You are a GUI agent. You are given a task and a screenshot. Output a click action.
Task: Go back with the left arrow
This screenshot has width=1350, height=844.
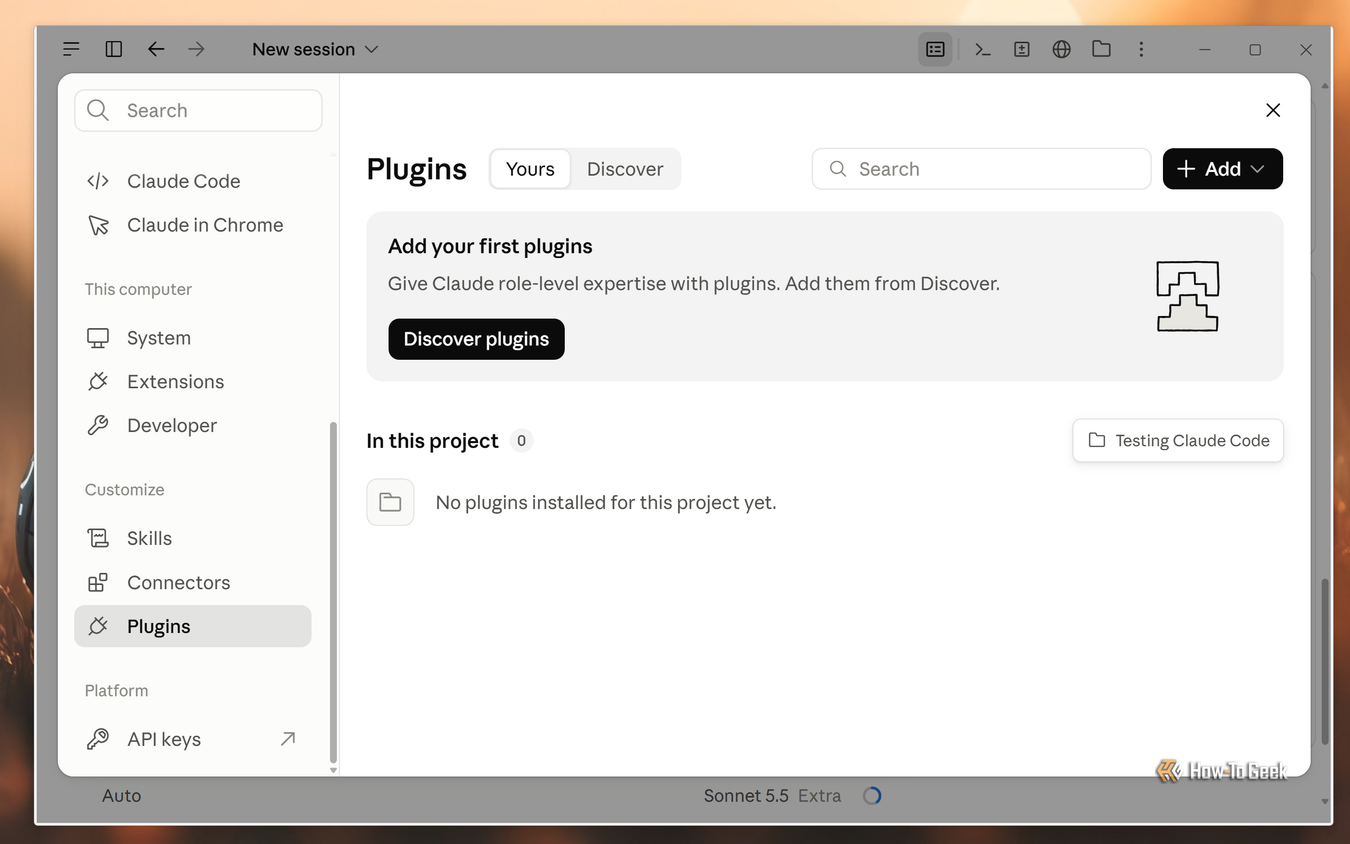156,49
